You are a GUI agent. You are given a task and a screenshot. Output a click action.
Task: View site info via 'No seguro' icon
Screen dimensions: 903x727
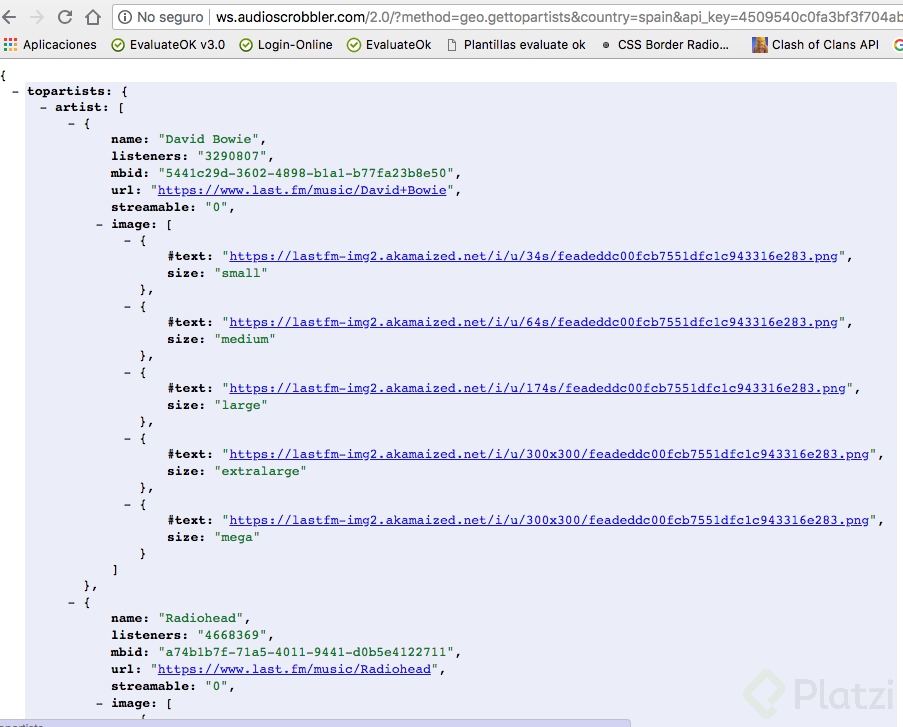[124, 17]
